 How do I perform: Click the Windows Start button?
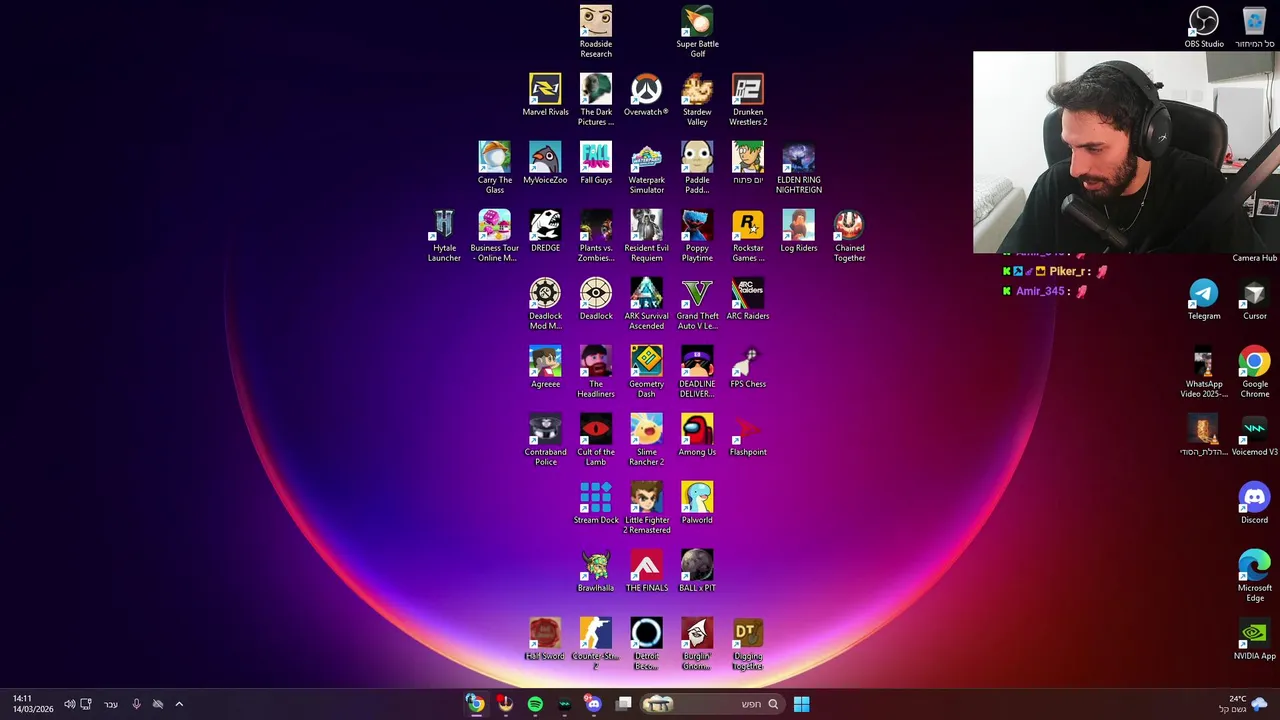tap(801, 704)
